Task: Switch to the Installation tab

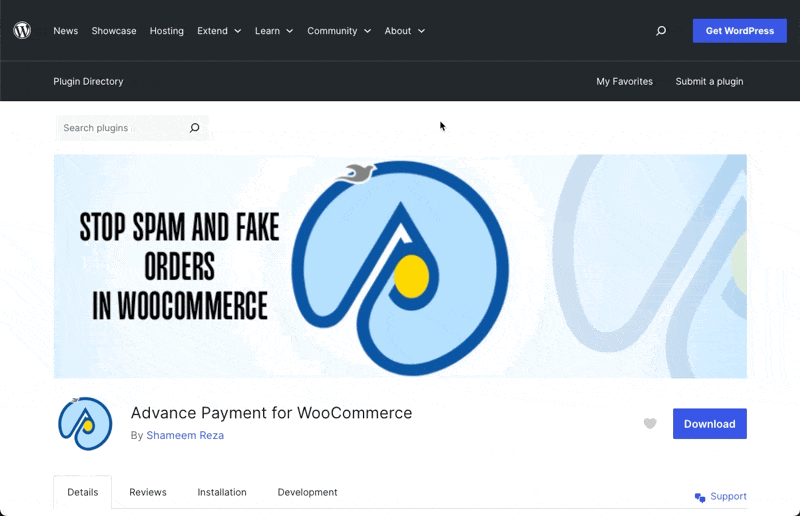Action: point(222,492)
